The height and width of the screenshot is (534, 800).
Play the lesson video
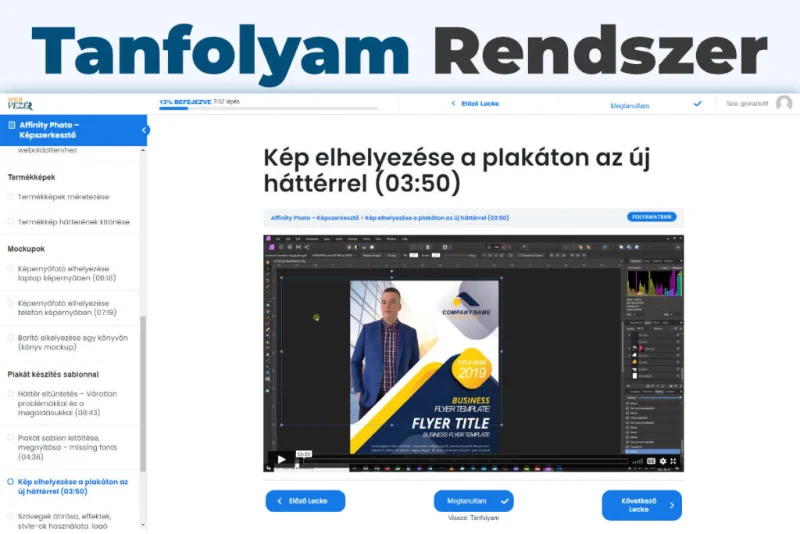(x=281, y=460)
